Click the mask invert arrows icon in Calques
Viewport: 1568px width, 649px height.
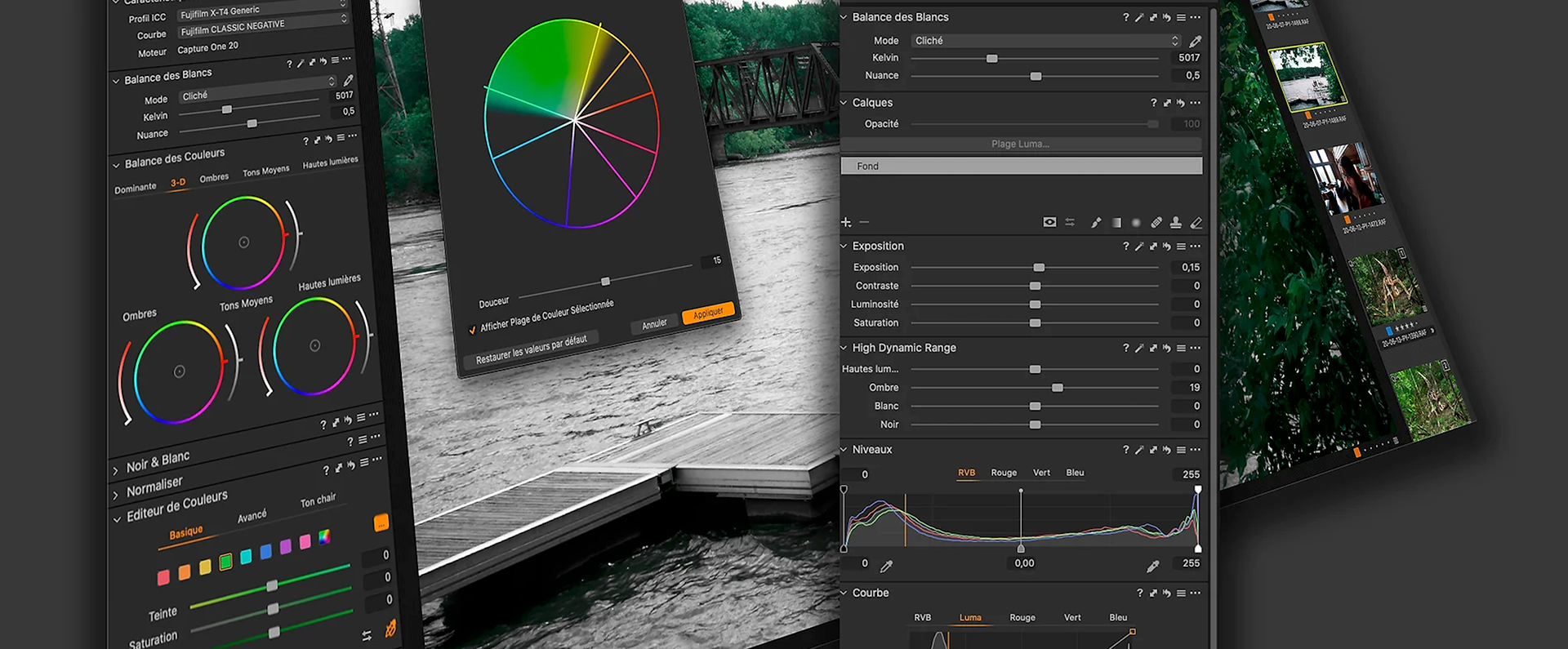pyautogui.click(x=1070, y=222)
